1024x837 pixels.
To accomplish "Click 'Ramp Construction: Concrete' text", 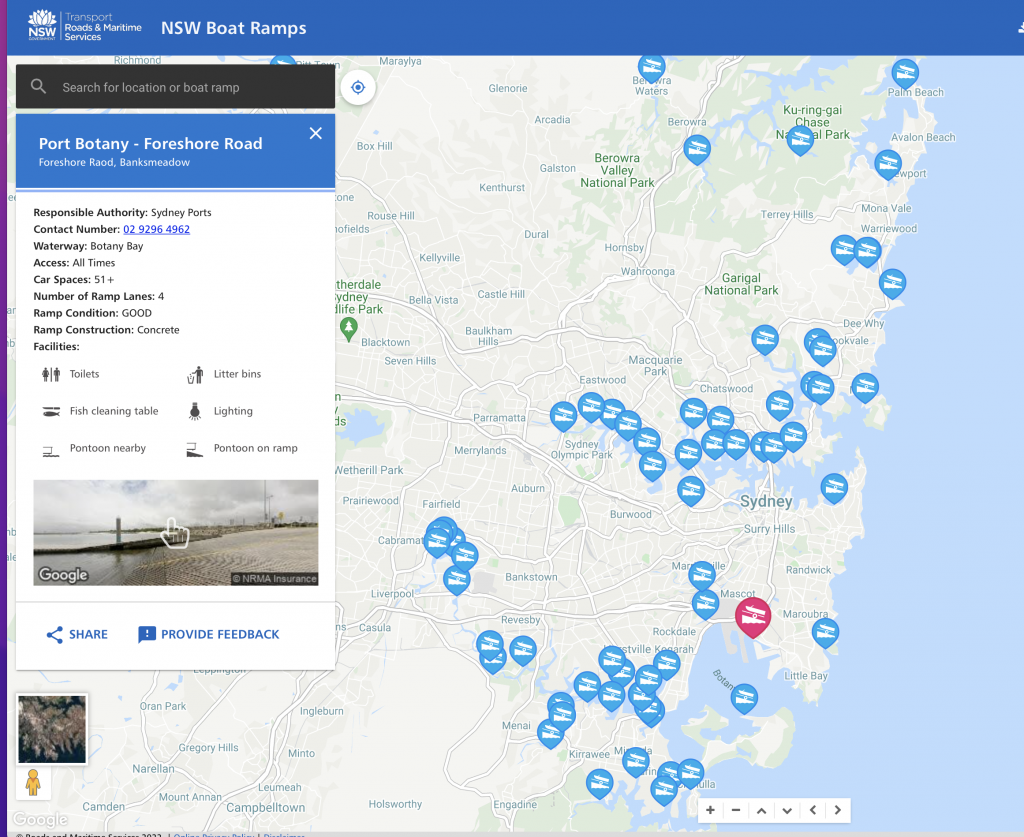I will pos(106,330).
